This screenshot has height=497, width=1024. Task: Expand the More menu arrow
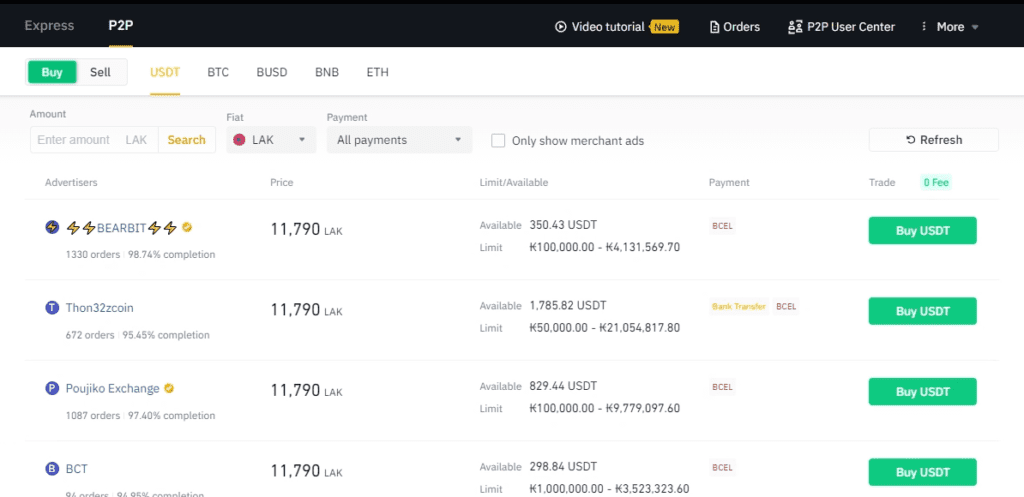[975, 27]
